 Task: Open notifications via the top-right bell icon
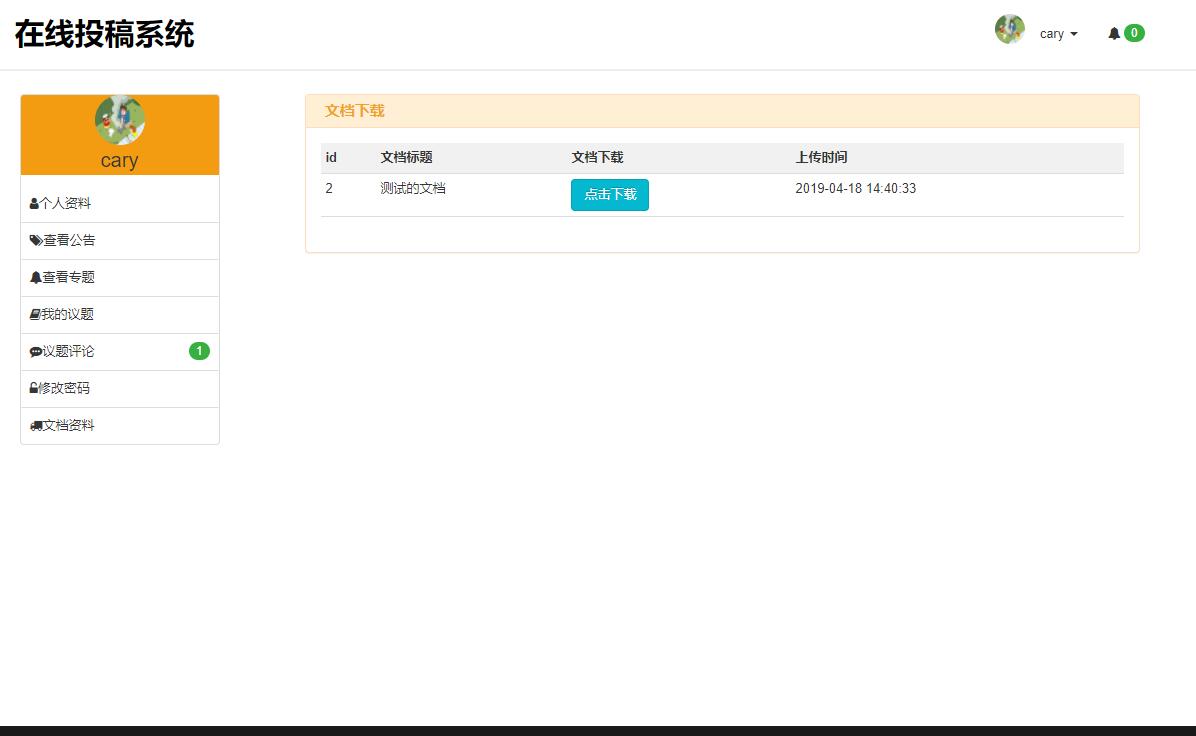coord(1114,33)
